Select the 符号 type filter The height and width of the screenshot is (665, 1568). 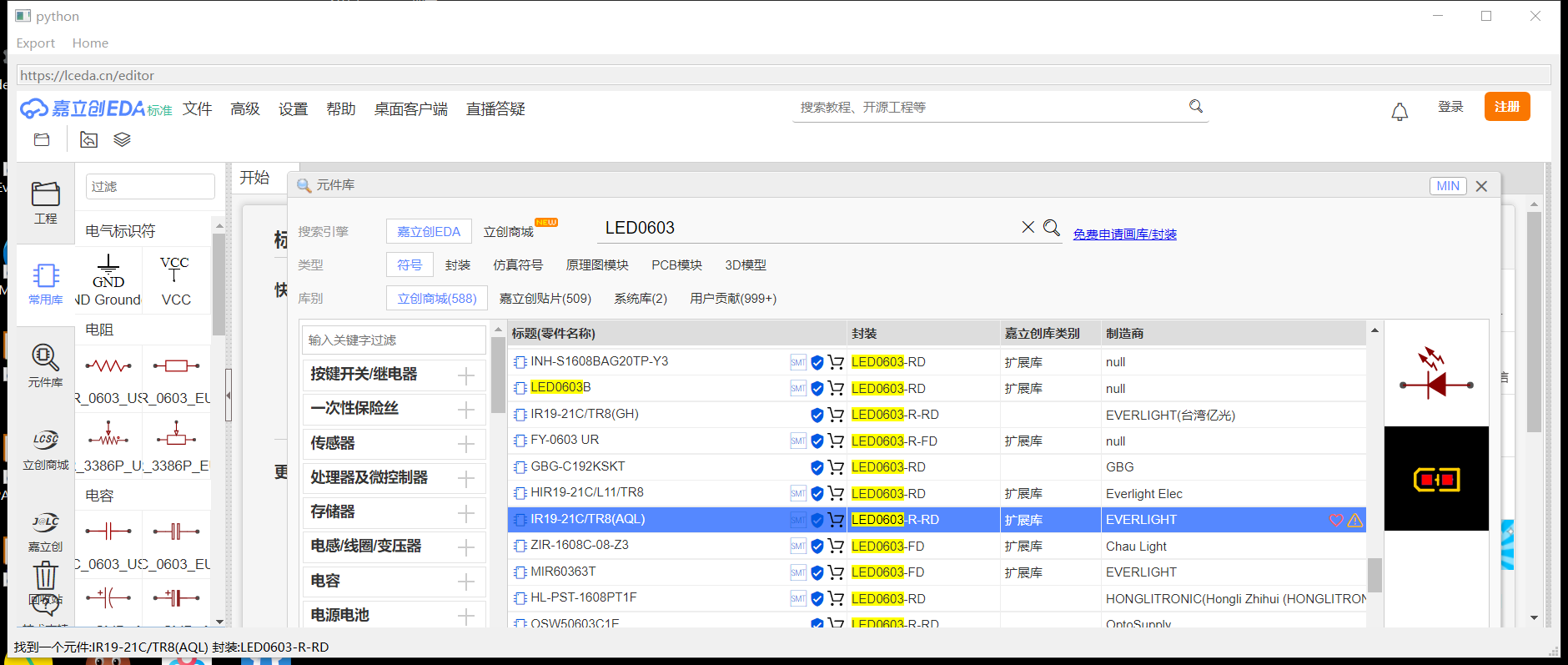coord(410,264)
